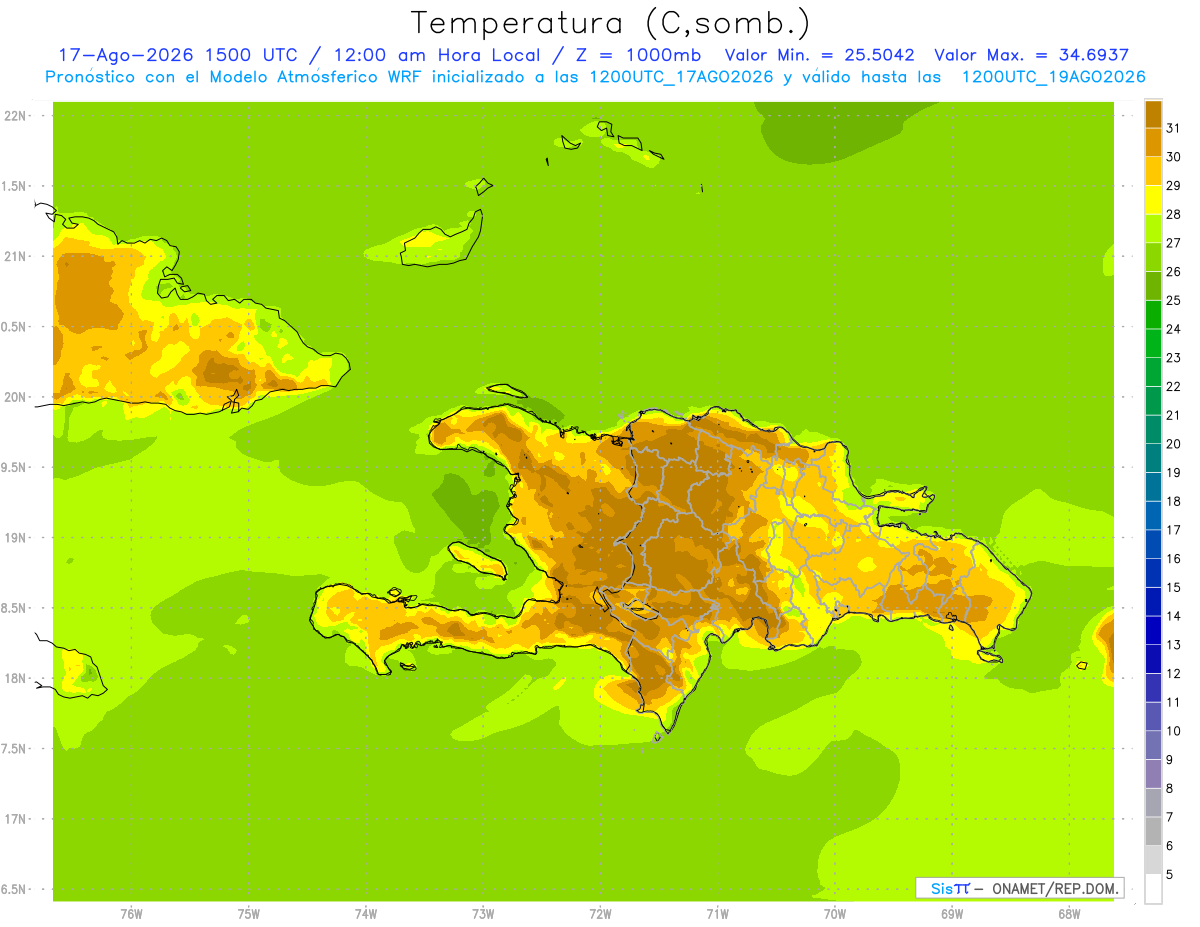The image size is (1200, 927).
Task: Click the '68W' longitude axis label
Action: pos(1069,914)
